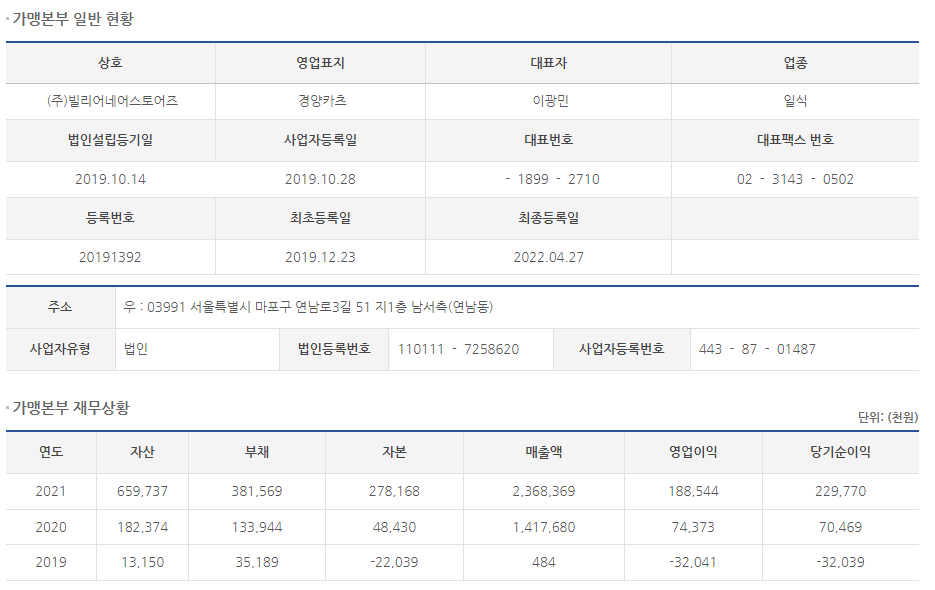Click the 대표팩스 번호 header
935x590 pixels.
(795, 140)
